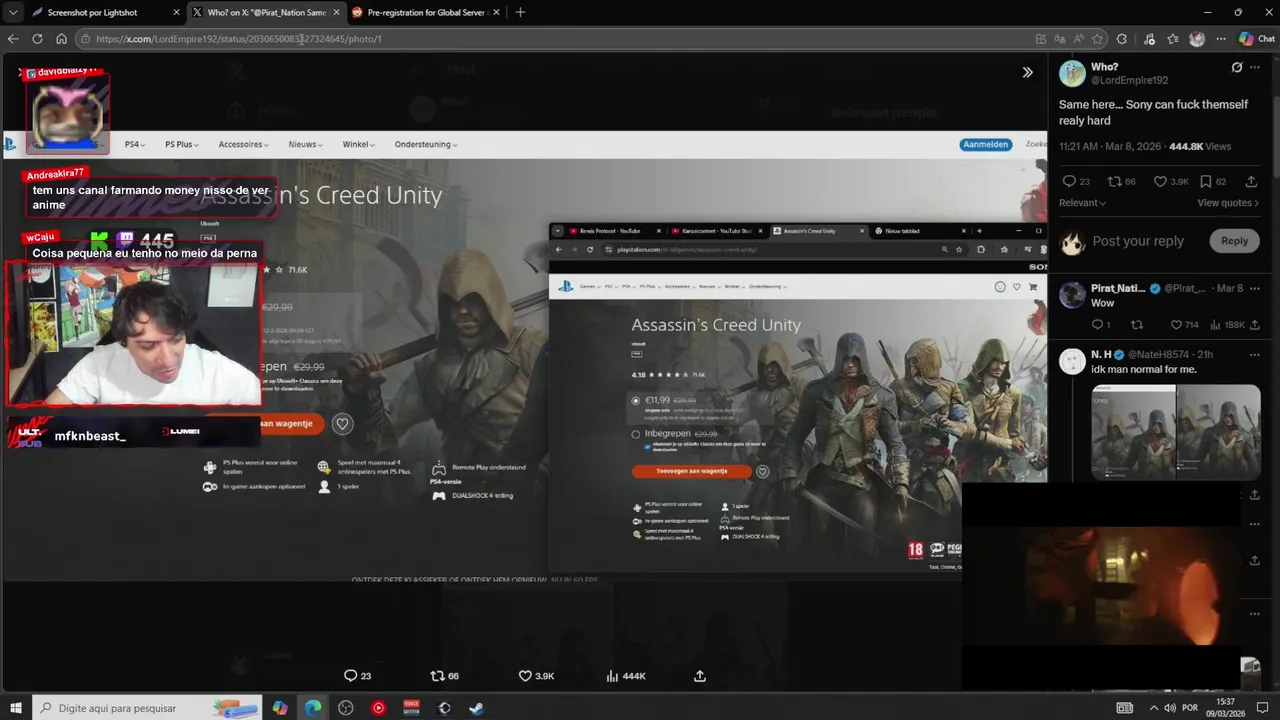Open Edge profile avatar
The height and width of the screenshot is (720, 1280).
coord(1197,39)
